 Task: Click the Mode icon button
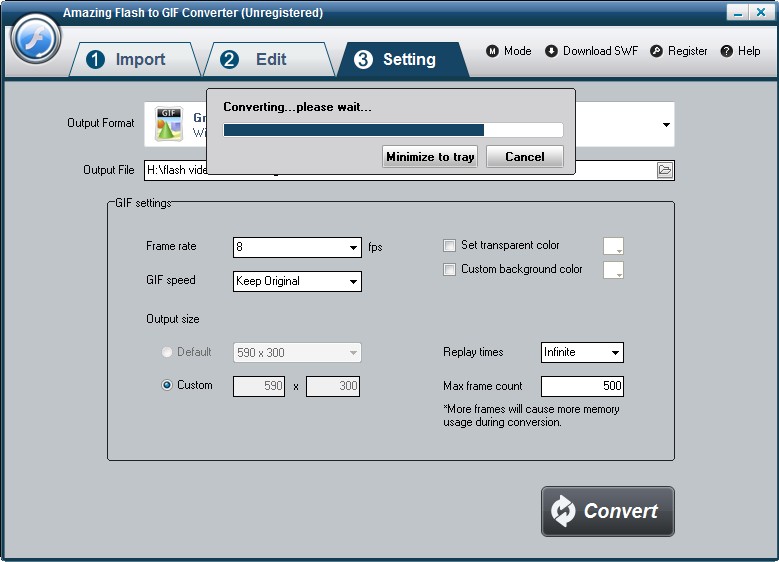[x=492, y=51]
